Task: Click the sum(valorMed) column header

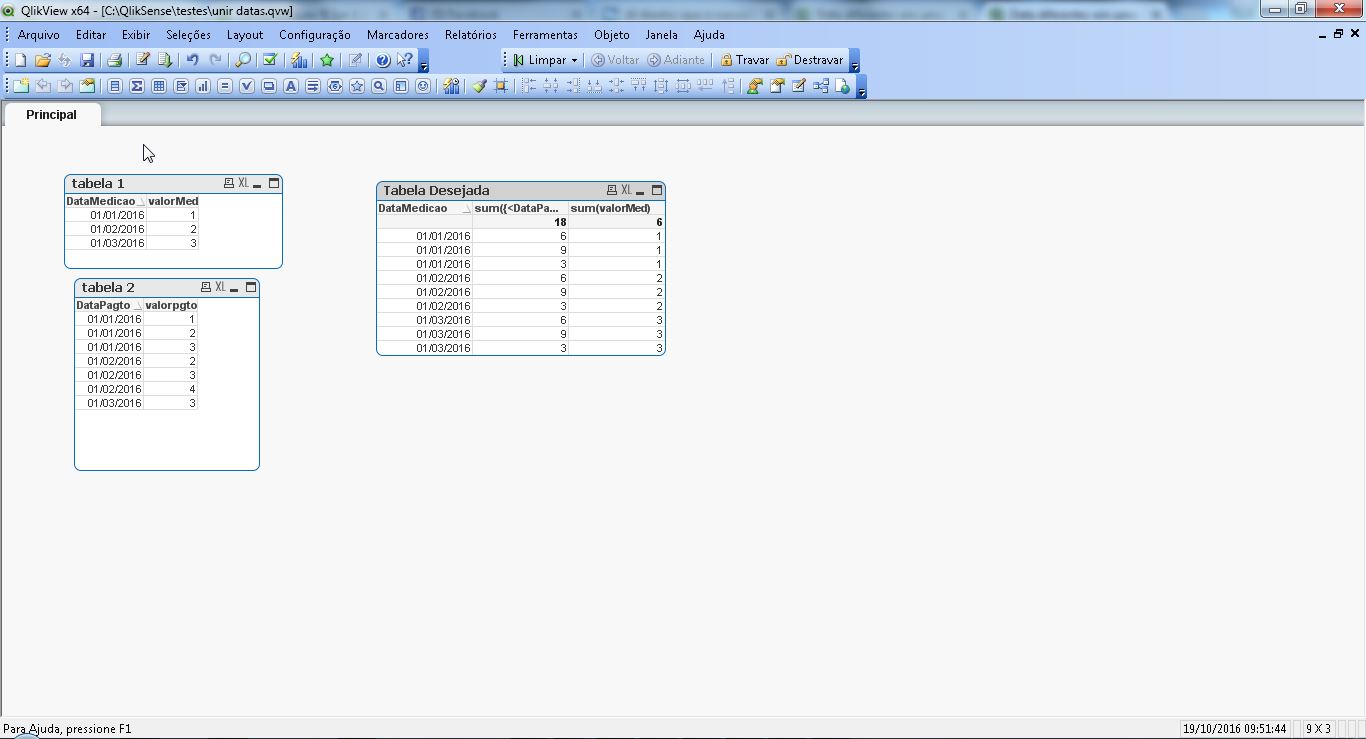Action: pos(616,208)
